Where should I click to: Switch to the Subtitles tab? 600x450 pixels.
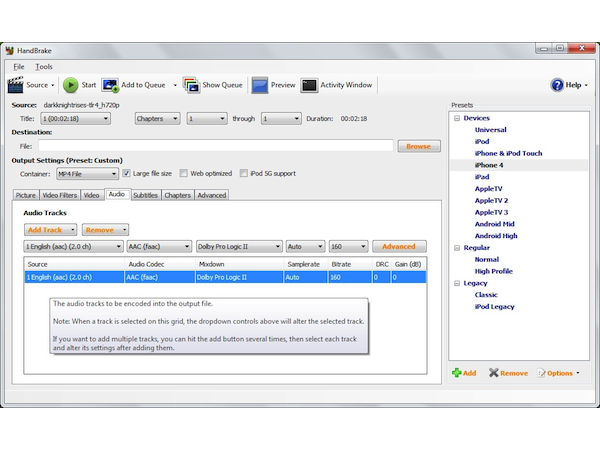click(x=145, y=195)
